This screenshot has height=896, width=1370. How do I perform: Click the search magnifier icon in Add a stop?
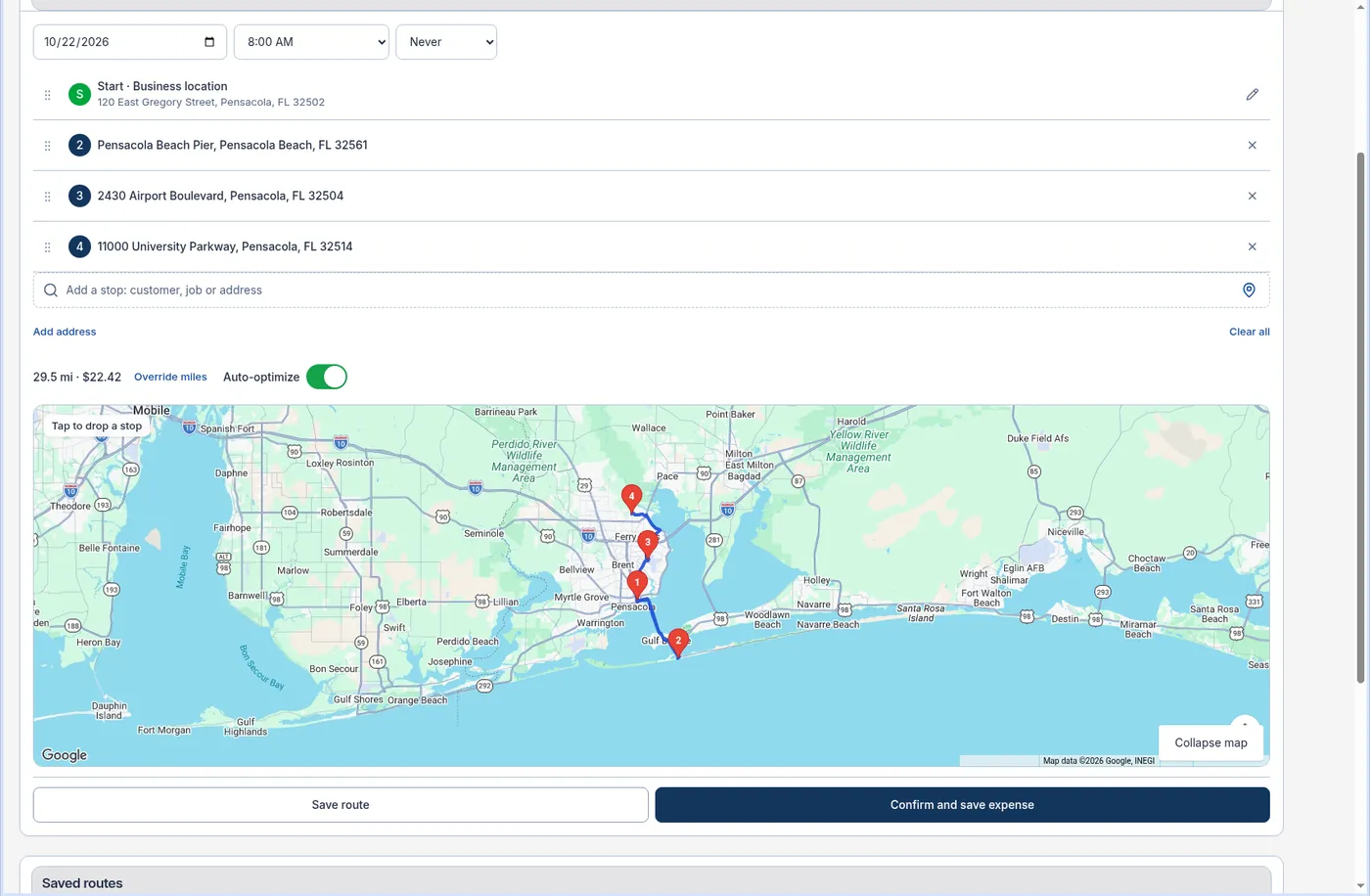pos(51,291)
